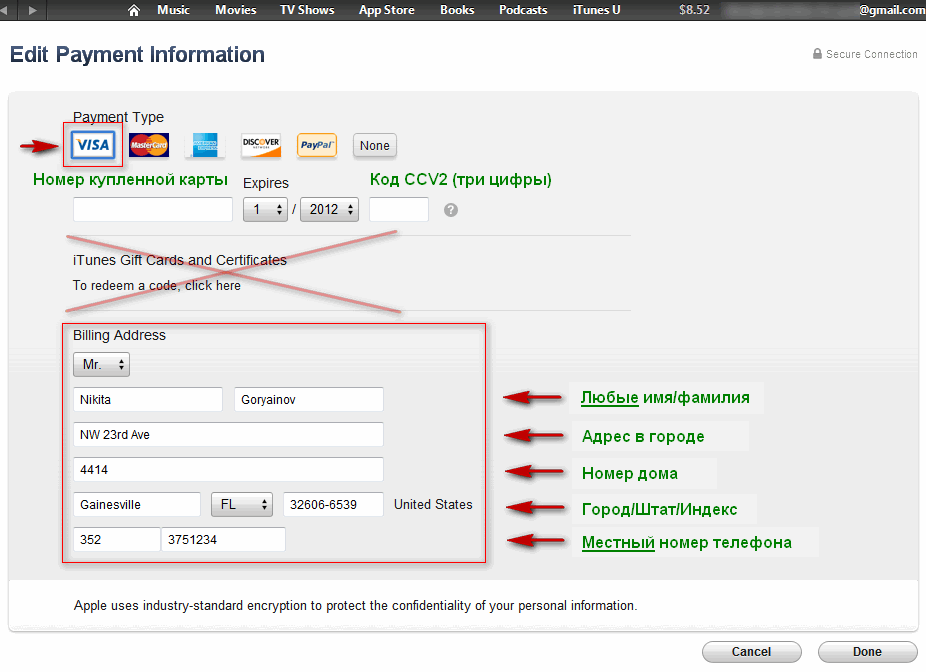The height and width of the screenshot is (672, 926).
Task: Open expiration year 2012 dropdown
Action: [x=330, y=210]
